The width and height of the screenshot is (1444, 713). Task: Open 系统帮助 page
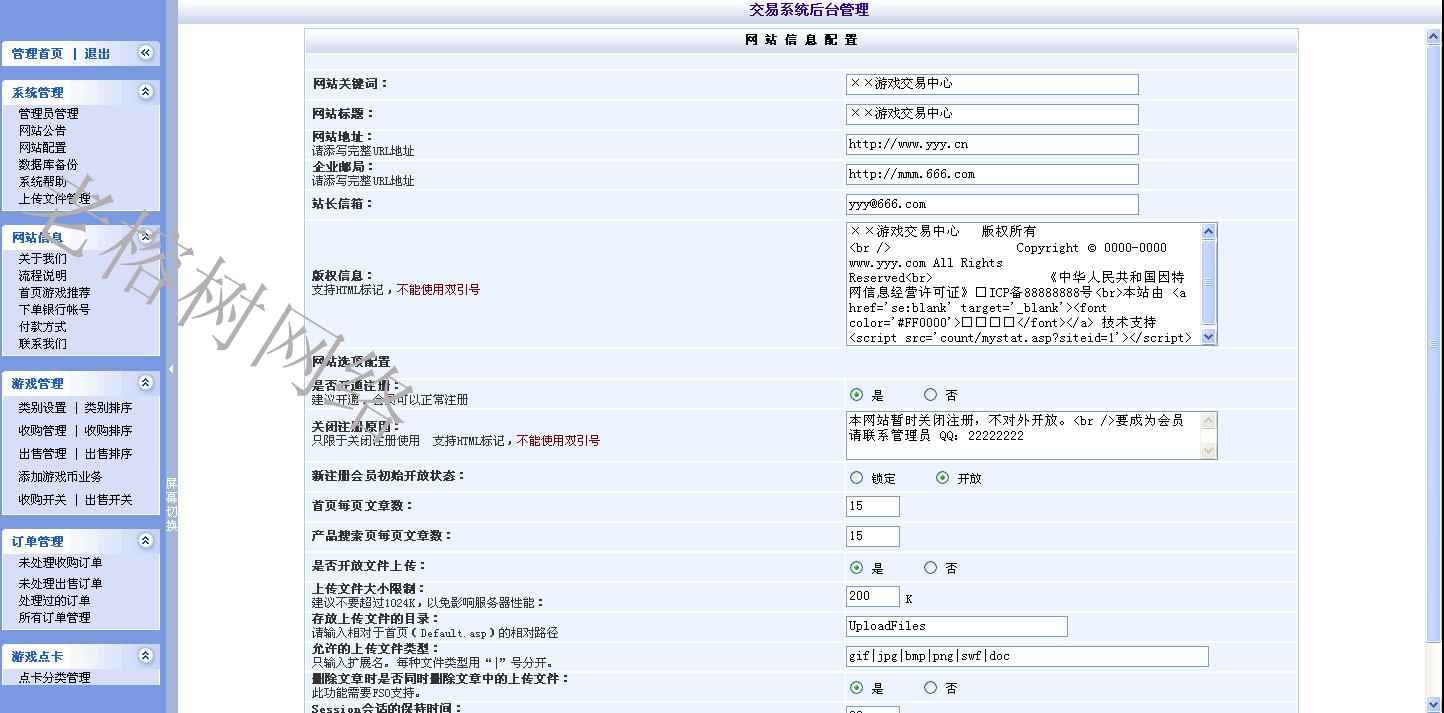click(42, 182)
